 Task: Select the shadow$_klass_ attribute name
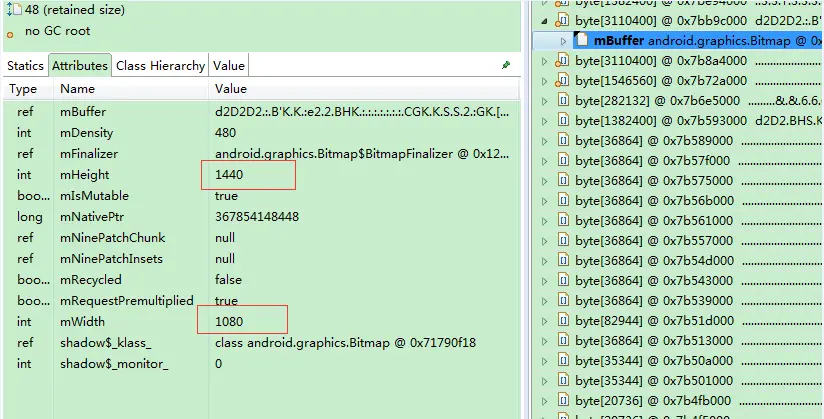click(x=106, y=343)
